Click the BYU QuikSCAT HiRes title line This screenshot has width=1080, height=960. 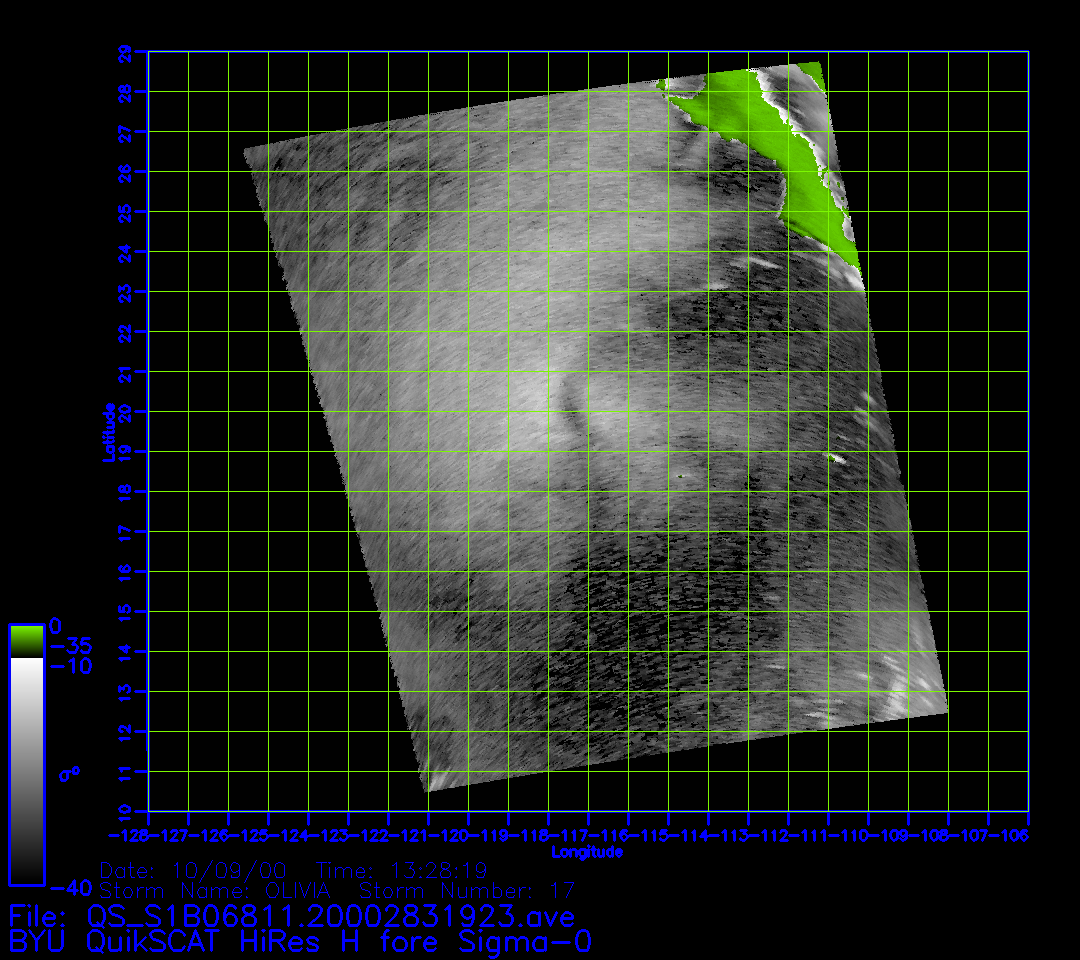tap(300, 941)
